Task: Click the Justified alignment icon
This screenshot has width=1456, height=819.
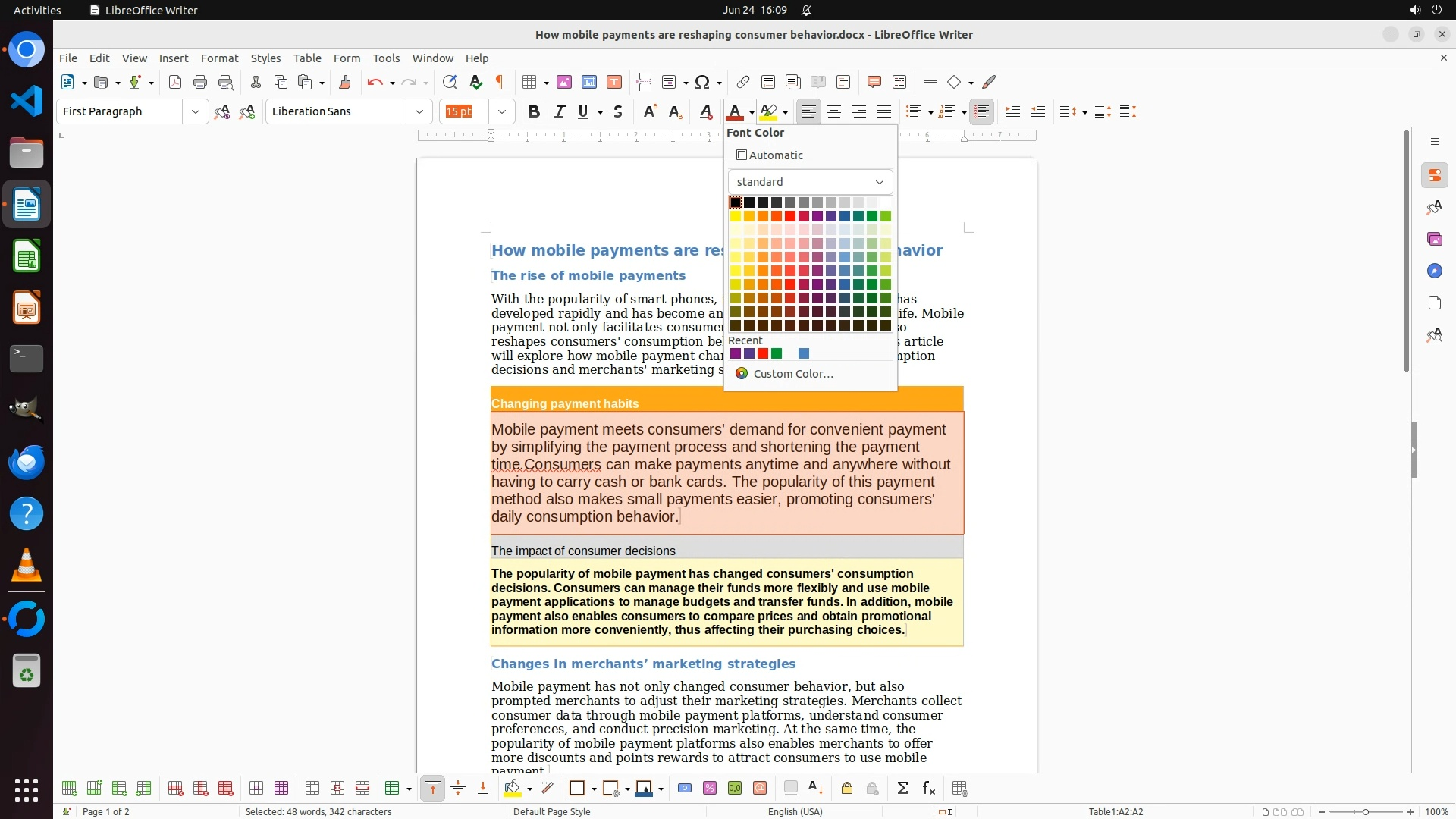Action: 884,111
